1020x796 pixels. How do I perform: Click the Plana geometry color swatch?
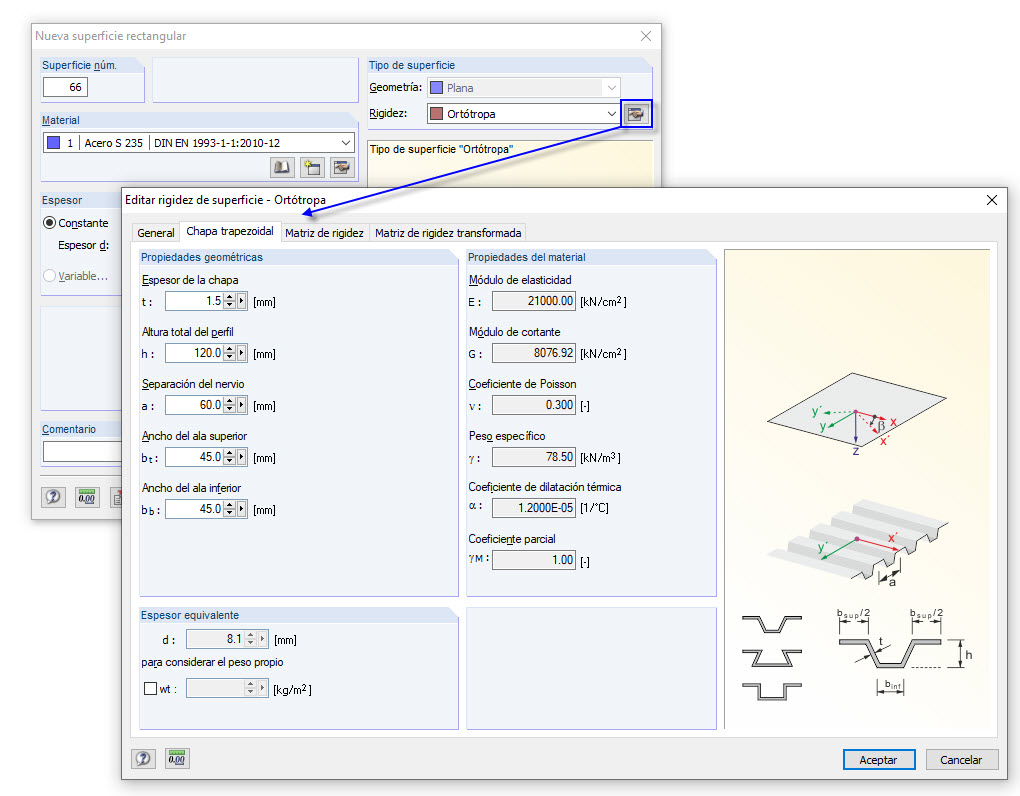pos(436,87)
